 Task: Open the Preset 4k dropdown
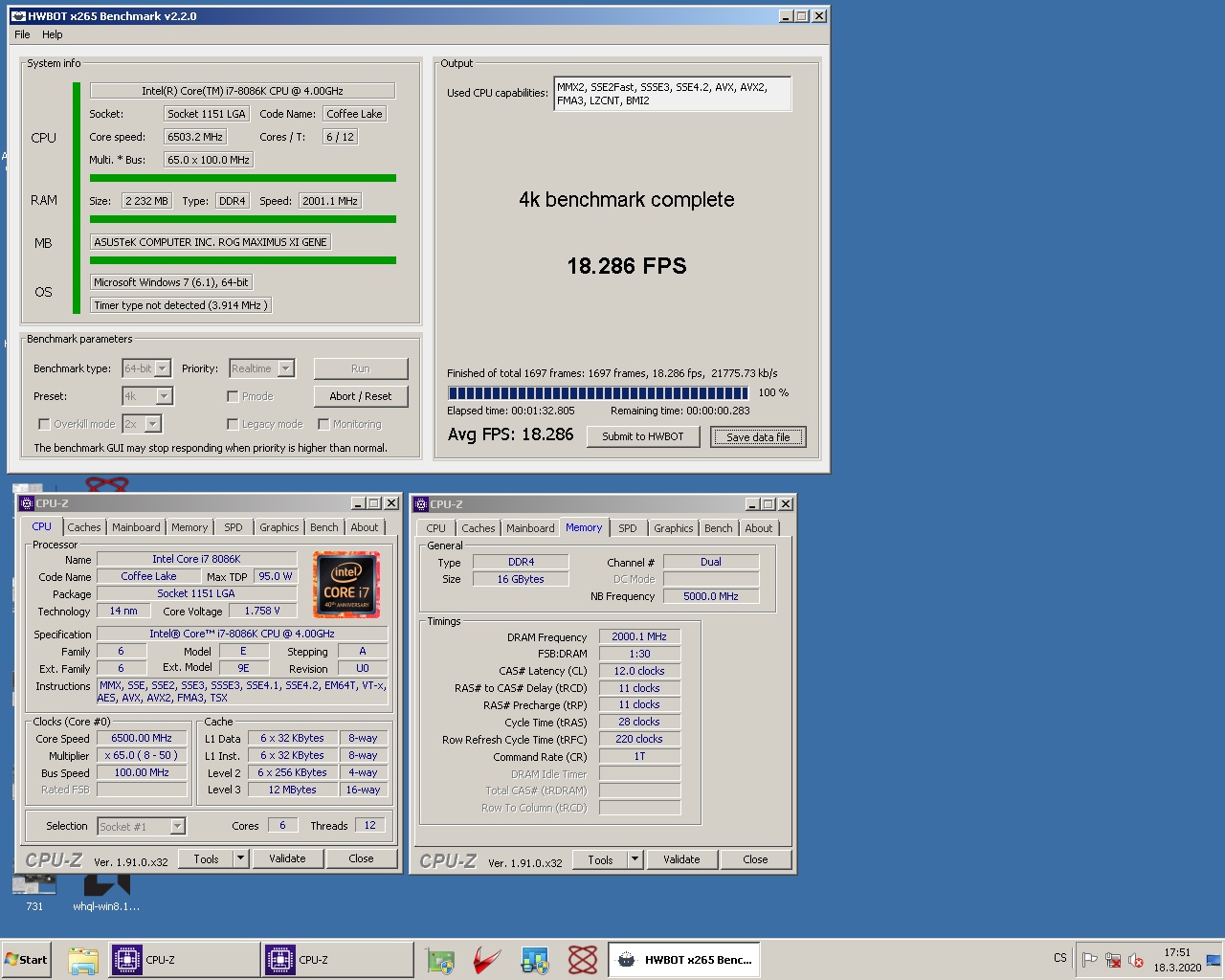click(x=164, y=396)
